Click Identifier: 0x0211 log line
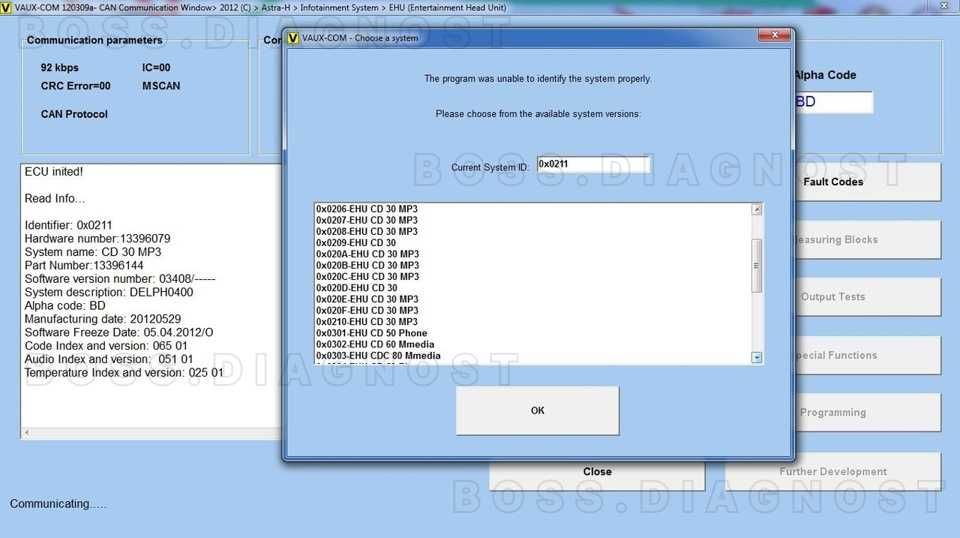This screenshot has height=538, width=960. (68, 225)
